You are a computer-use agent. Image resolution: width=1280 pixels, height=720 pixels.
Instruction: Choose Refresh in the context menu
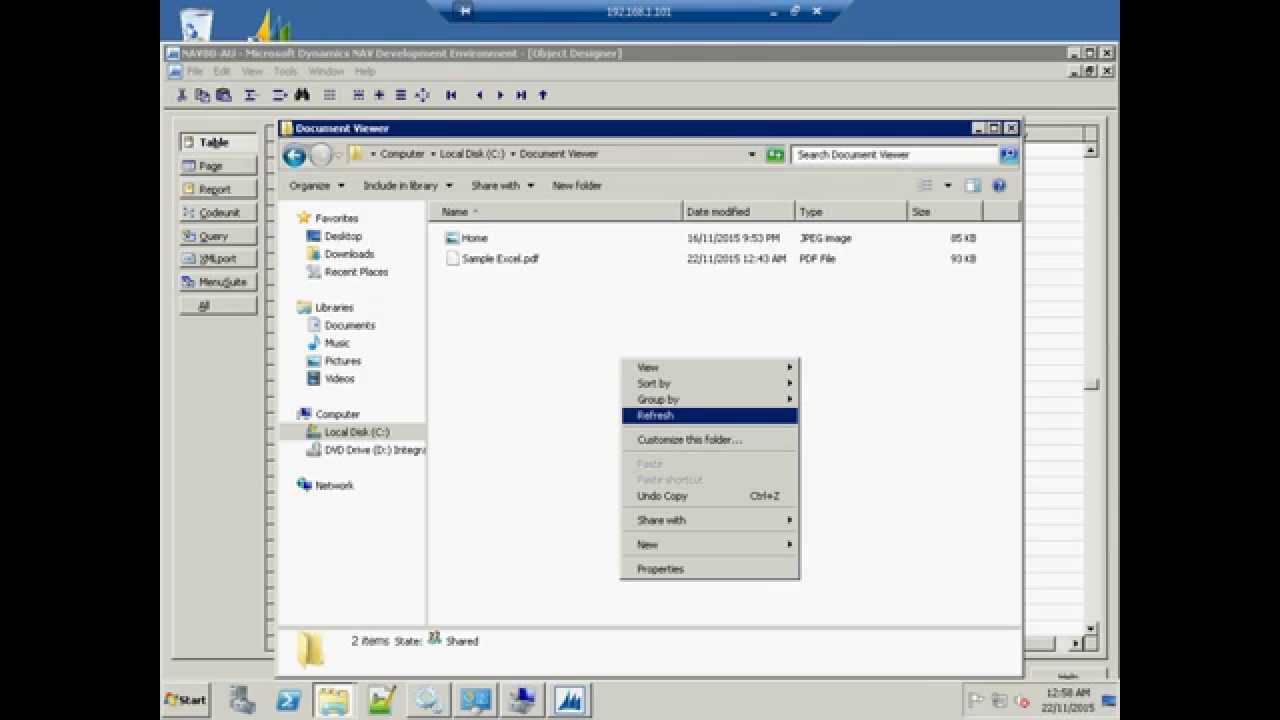(709, 415)
